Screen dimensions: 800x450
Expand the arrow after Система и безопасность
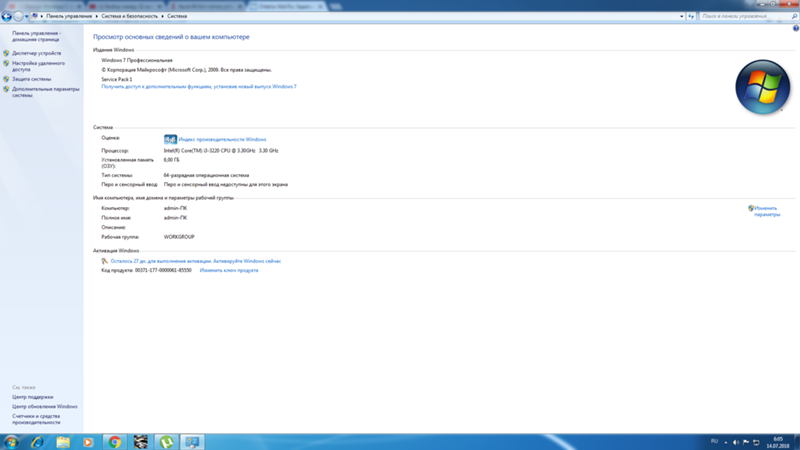coord(163,16)
